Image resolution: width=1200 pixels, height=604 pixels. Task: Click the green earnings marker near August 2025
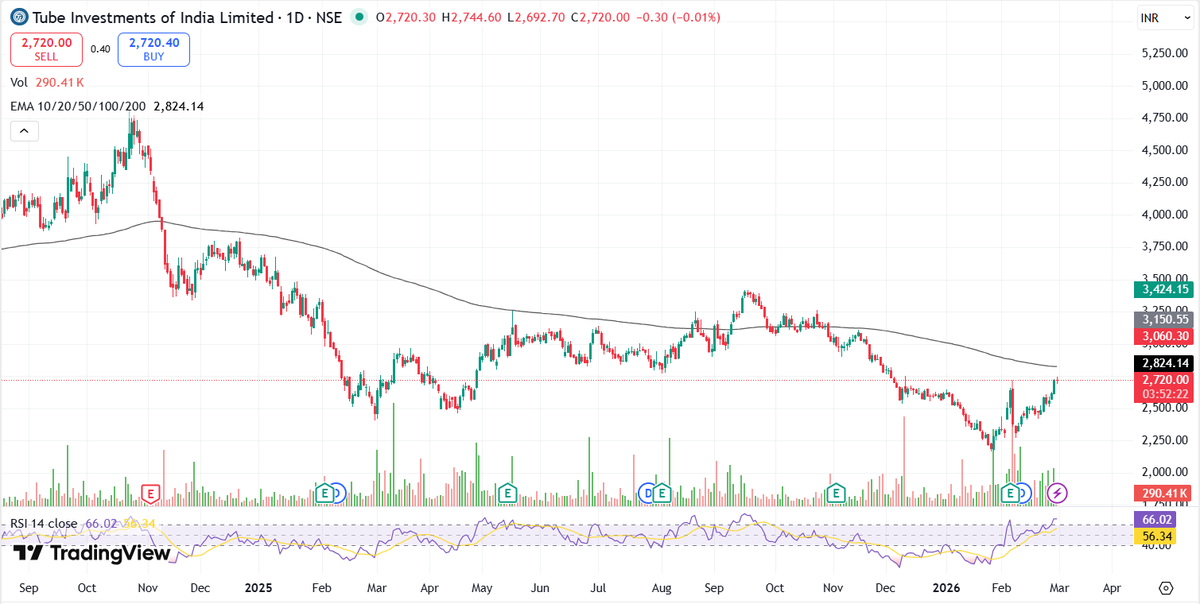pyautogui.click(x=662, y=493)
